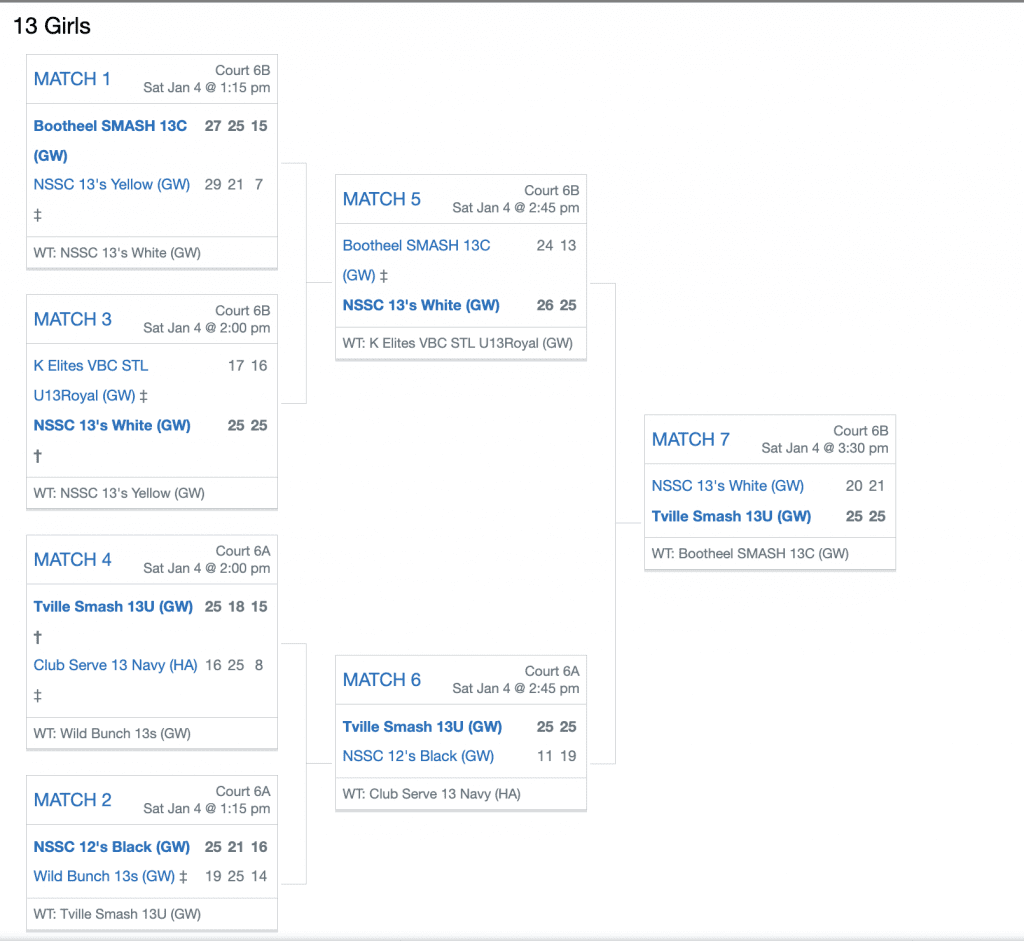Screen dimensions: 1024x941
Task: Click Match 5 work team K Elites VBC STL U13Royal
Action: 457,343
